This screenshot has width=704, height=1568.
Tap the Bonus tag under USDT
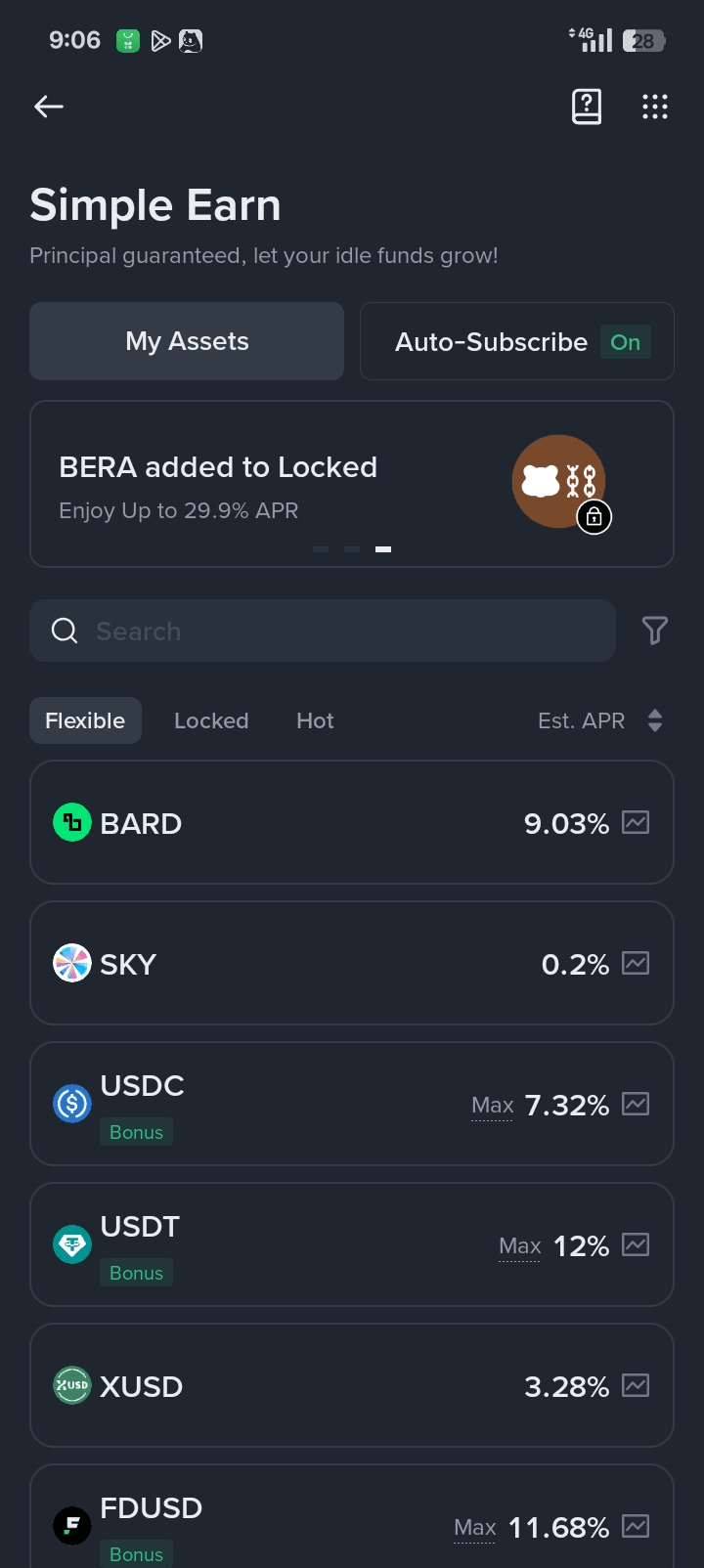coord(136,1273)
